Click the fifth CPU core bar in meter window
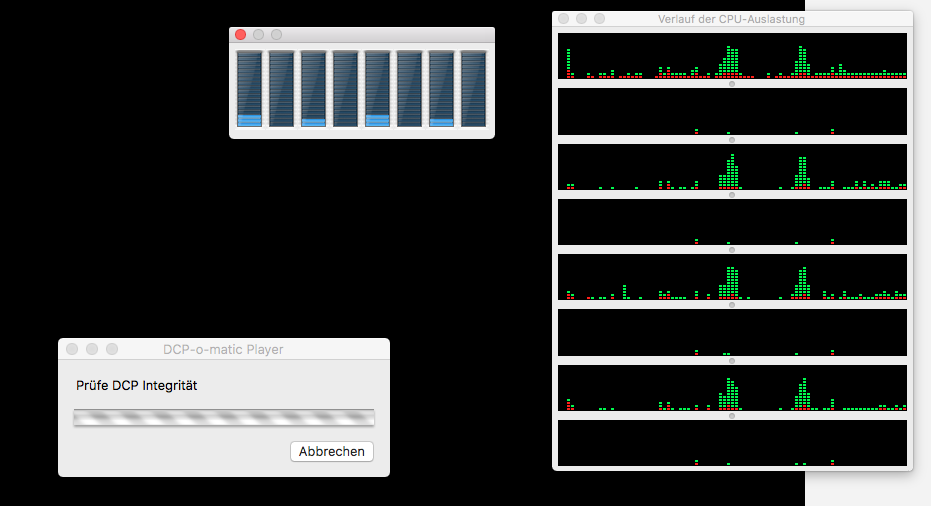The image size is (931, 506). point(377,89)
